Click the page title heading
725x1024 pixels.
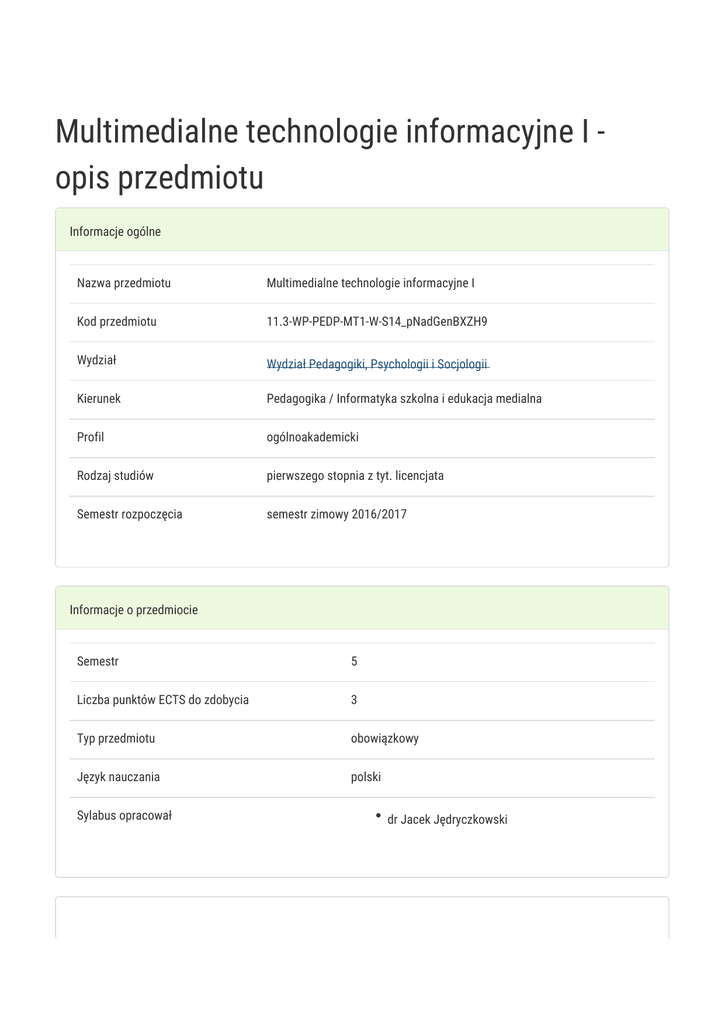(x=330, y=155)
